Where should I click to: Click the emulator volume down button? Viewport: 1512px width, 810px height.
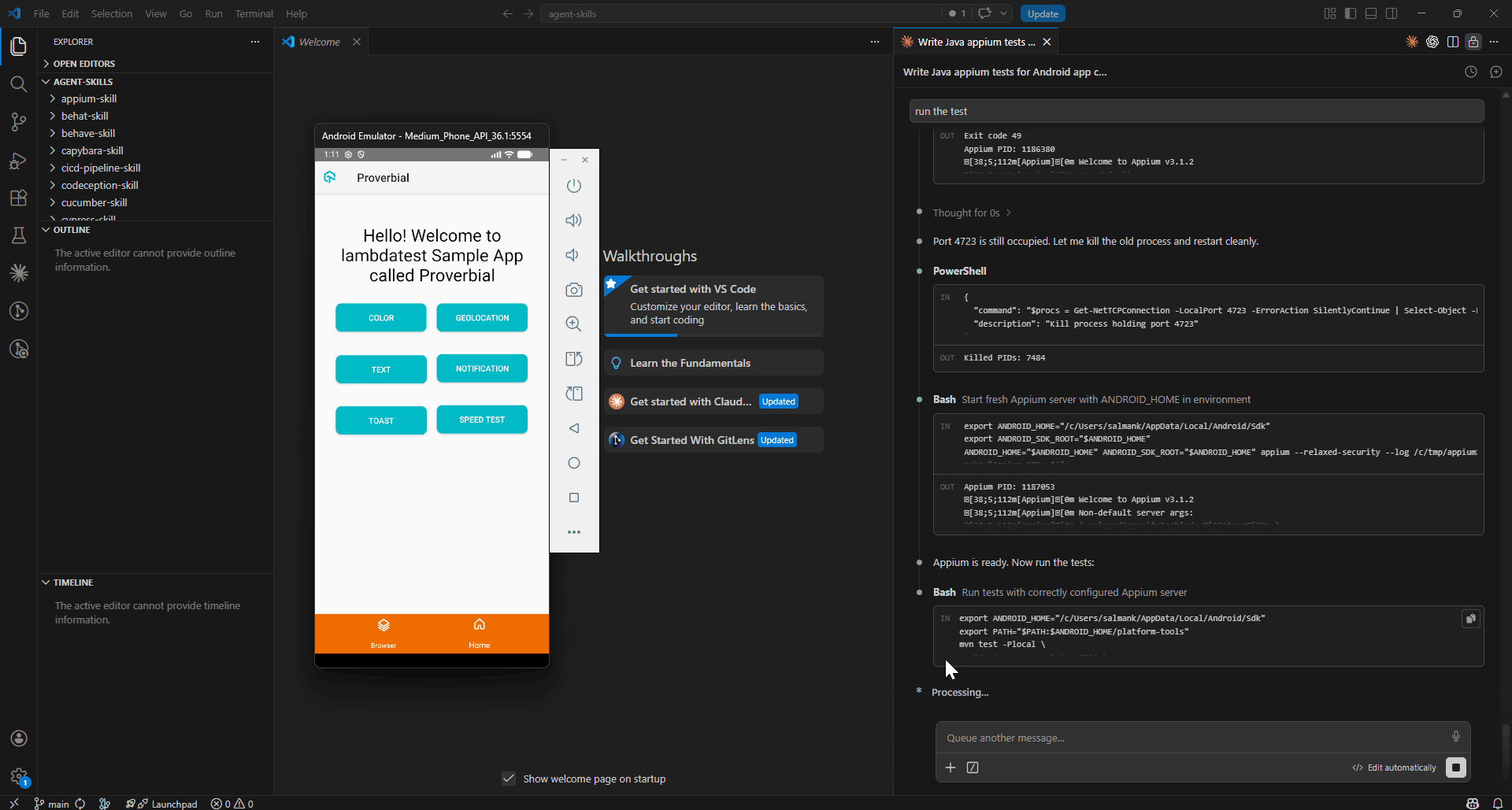[x=574, y=255]
